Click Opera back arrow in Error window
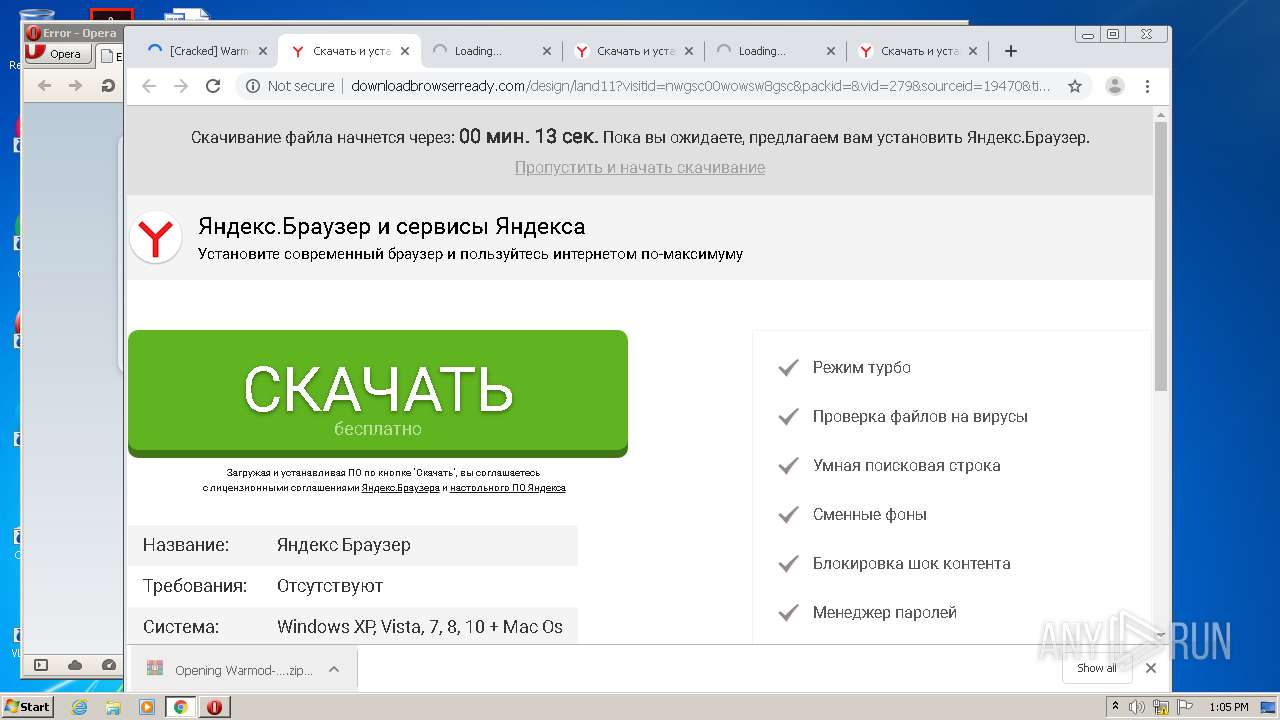The width and height of the screenshot is (1280, 720). [x=44, y=86]
